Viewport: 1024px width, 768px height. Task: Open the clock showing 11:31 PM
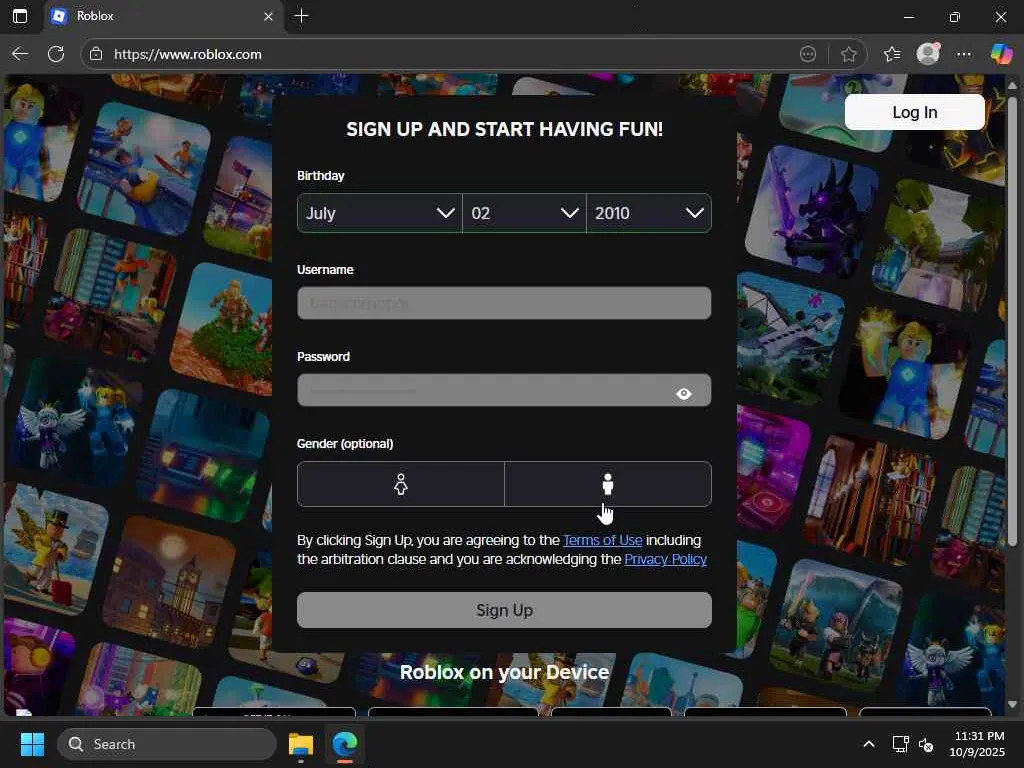click(978, 744)
